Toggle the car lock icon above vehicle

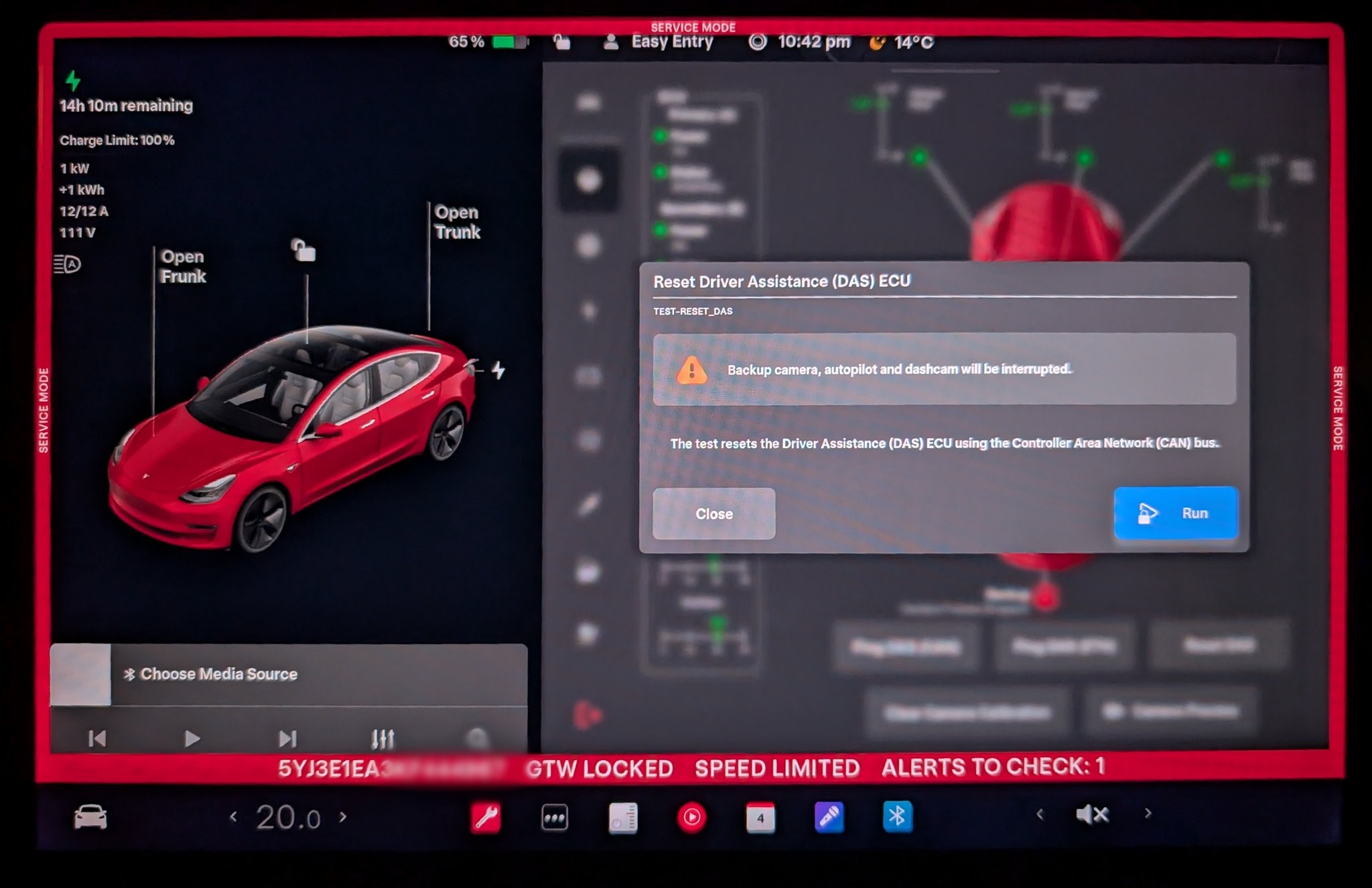pos(303,250)
